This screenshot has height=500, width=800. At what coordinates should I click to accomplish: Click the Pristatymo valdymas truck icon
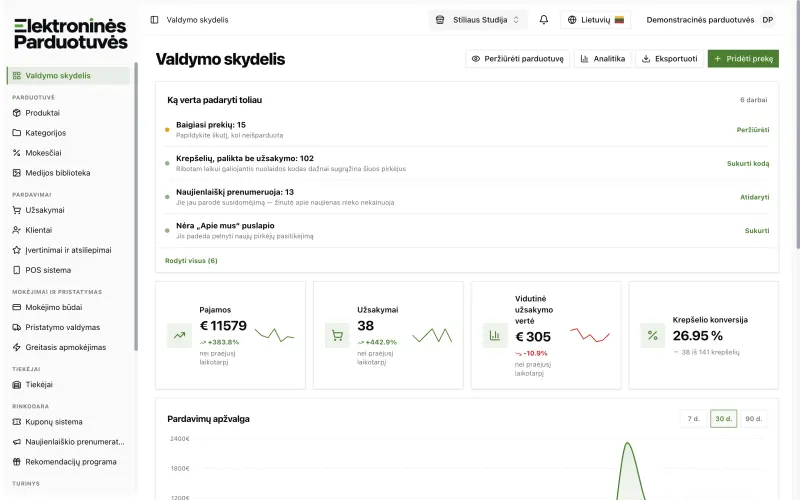(17, 327)
